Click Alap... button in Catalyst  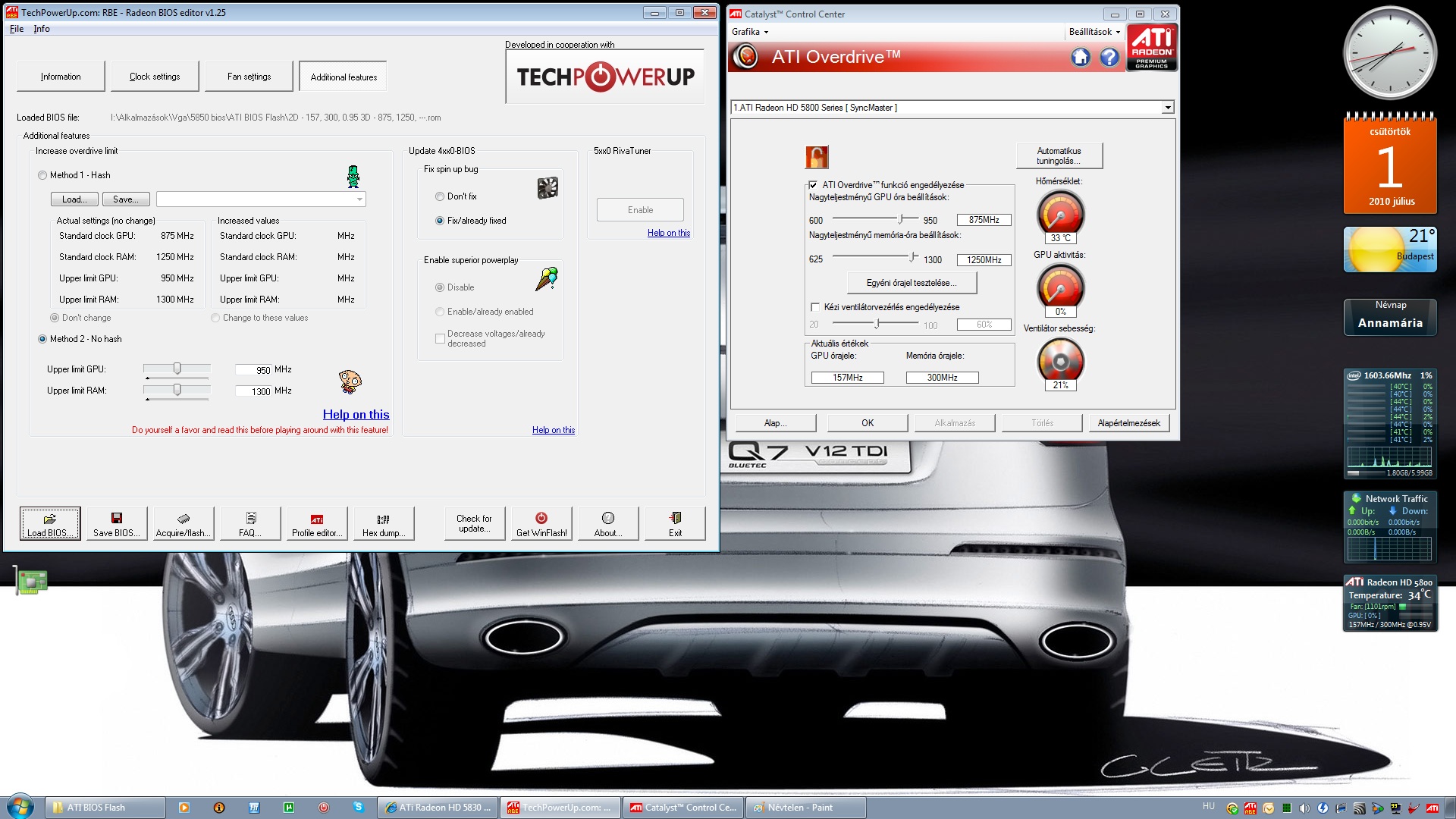point(775,423)
